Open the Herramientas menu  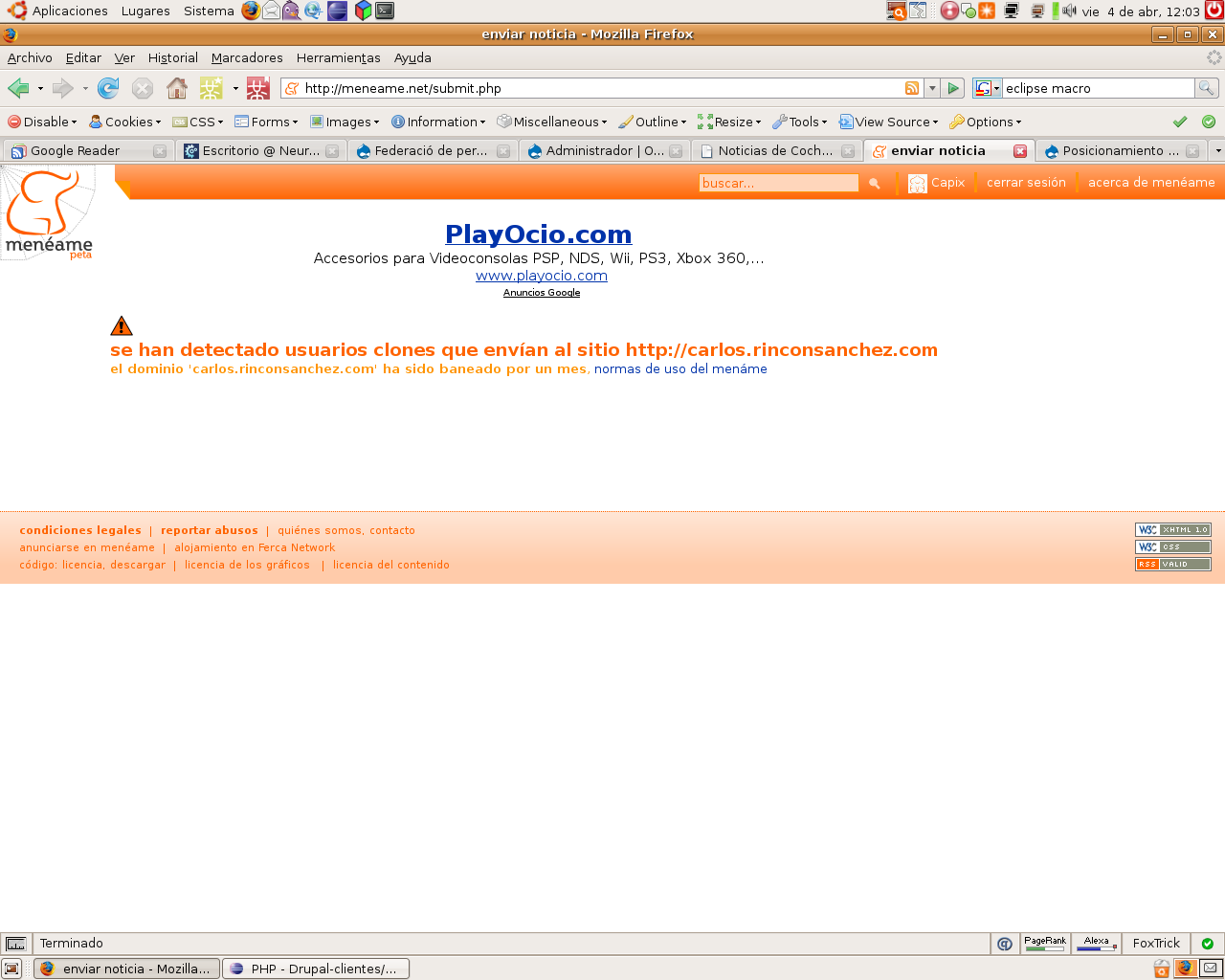[339, 57]
